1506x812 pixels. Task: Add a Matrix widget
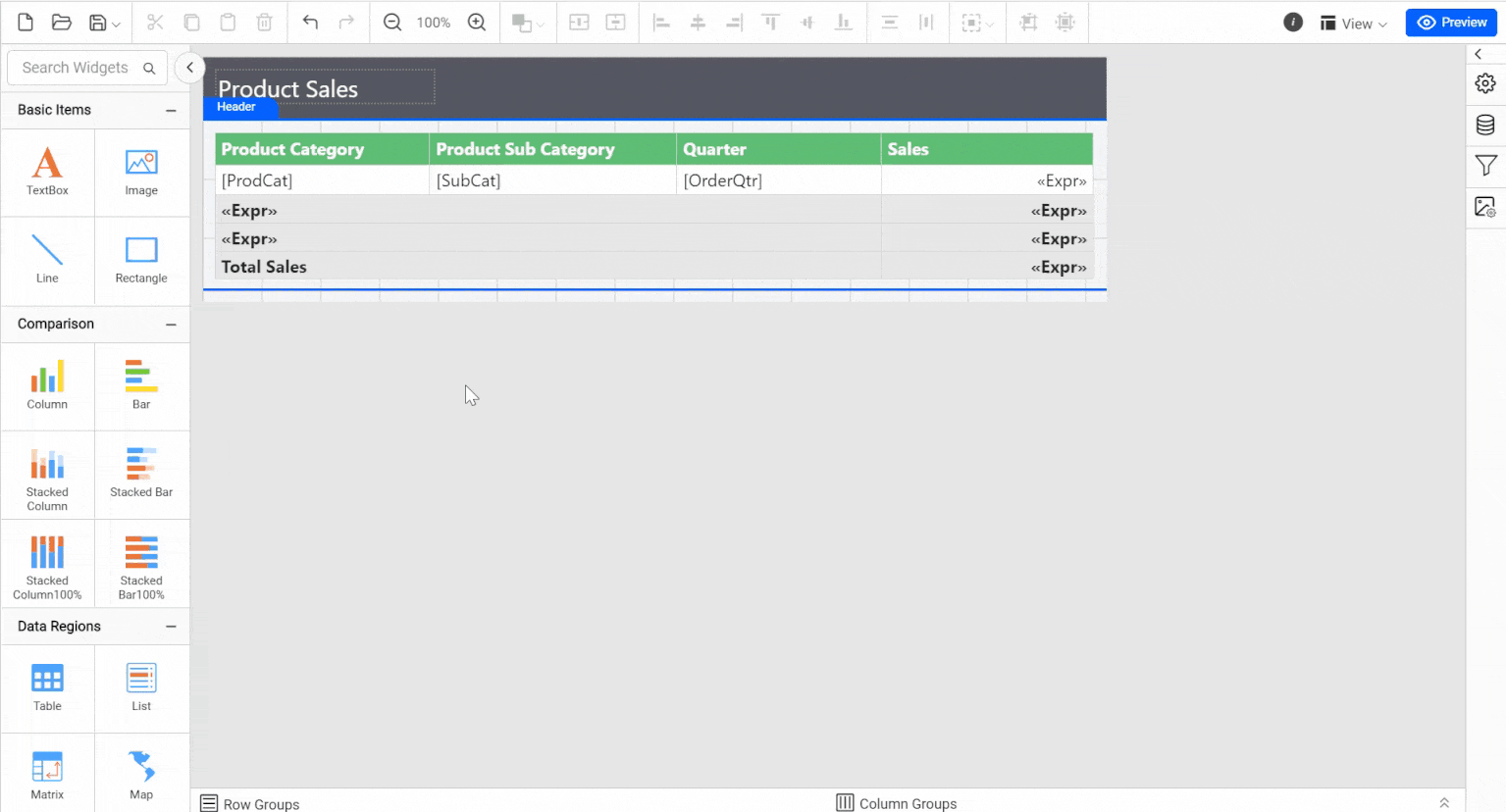[47, 774]
